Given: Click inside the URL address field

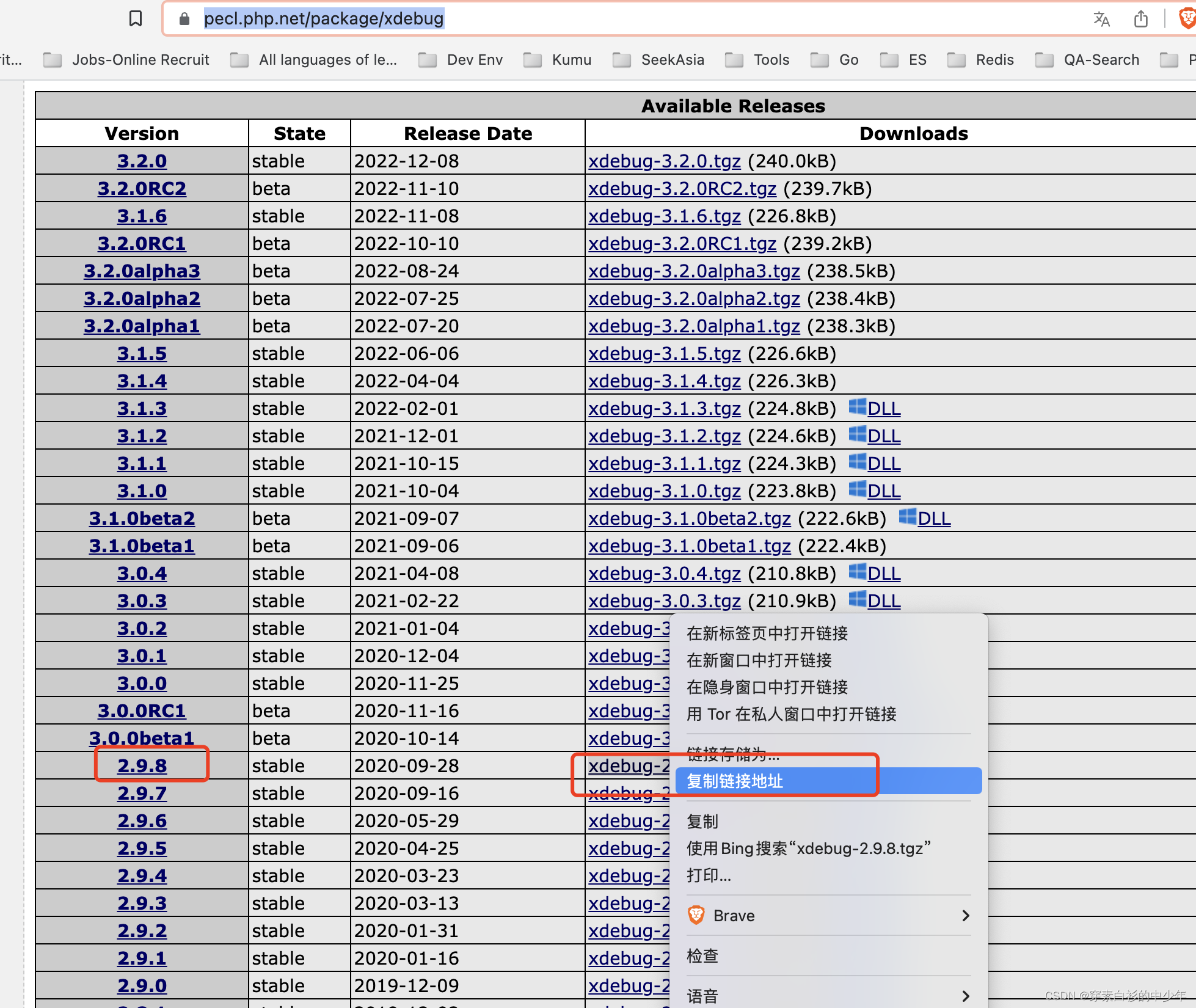Looking at the screenshot, I should coord(324,19).
